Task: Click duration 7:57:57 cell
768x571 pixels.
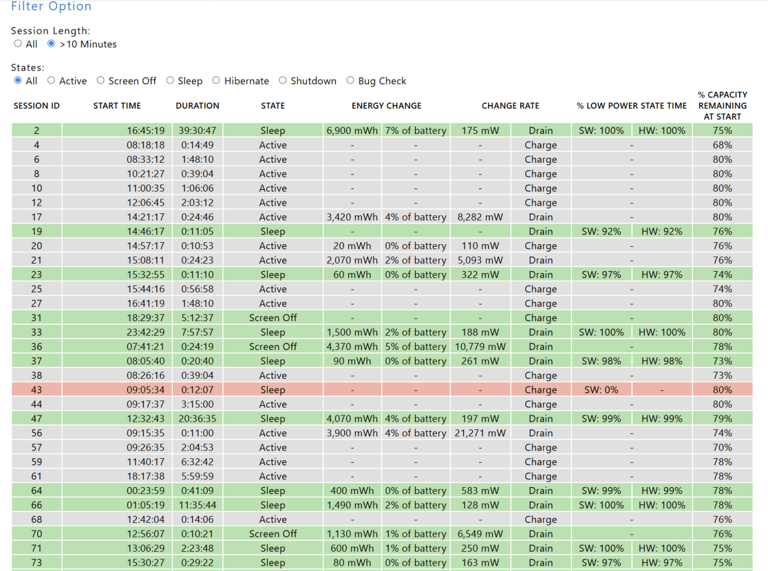Action: coord(198,332)
